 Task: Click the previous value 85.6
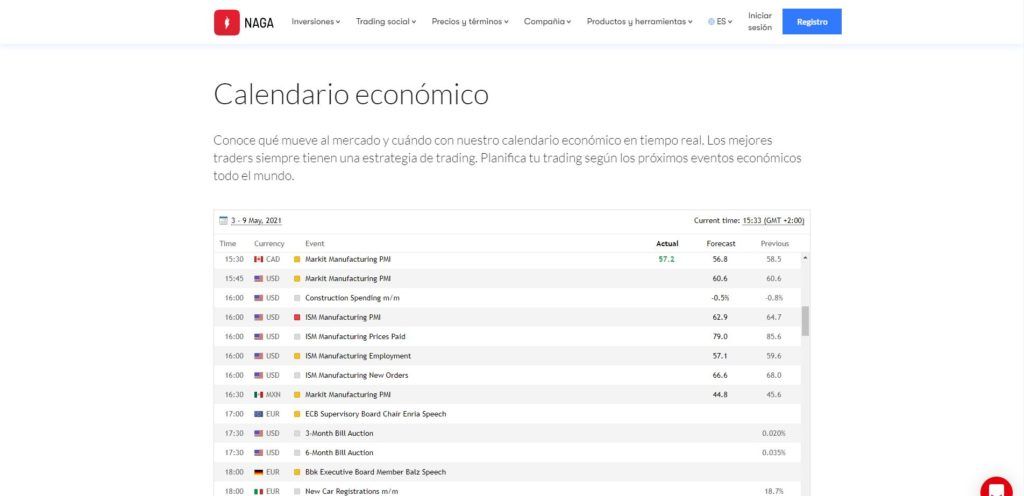click(774, 337)
